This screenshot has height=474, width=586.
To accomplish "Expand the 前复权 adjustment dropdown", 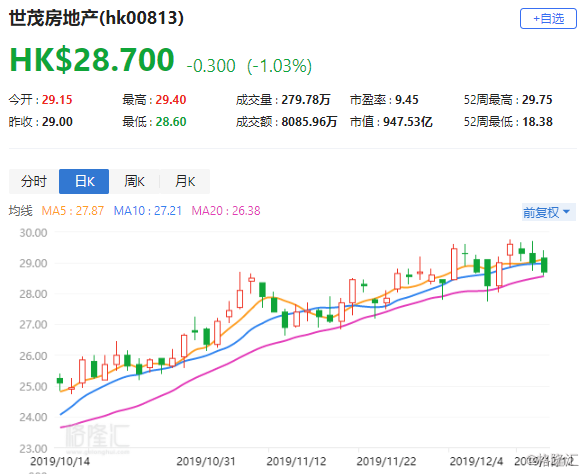I will click(548, 212).
